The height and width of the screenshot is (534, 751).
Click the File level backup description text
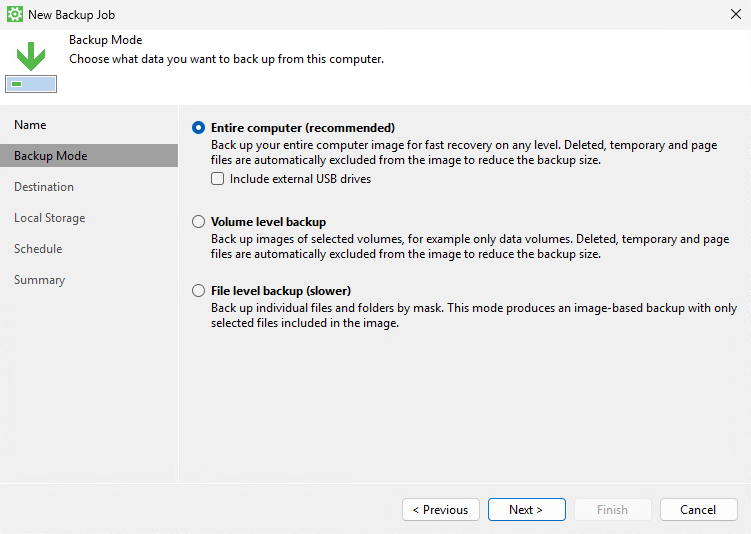point(474,315)
